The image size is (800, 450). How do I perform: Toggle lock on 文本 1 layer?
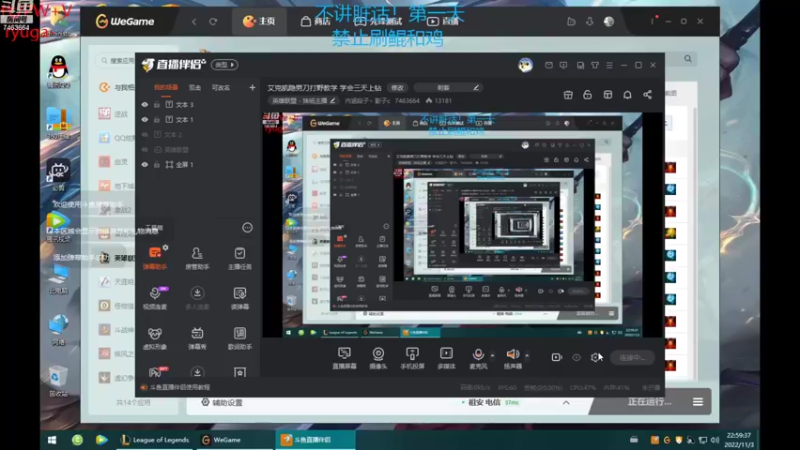[x=157, y=119]
